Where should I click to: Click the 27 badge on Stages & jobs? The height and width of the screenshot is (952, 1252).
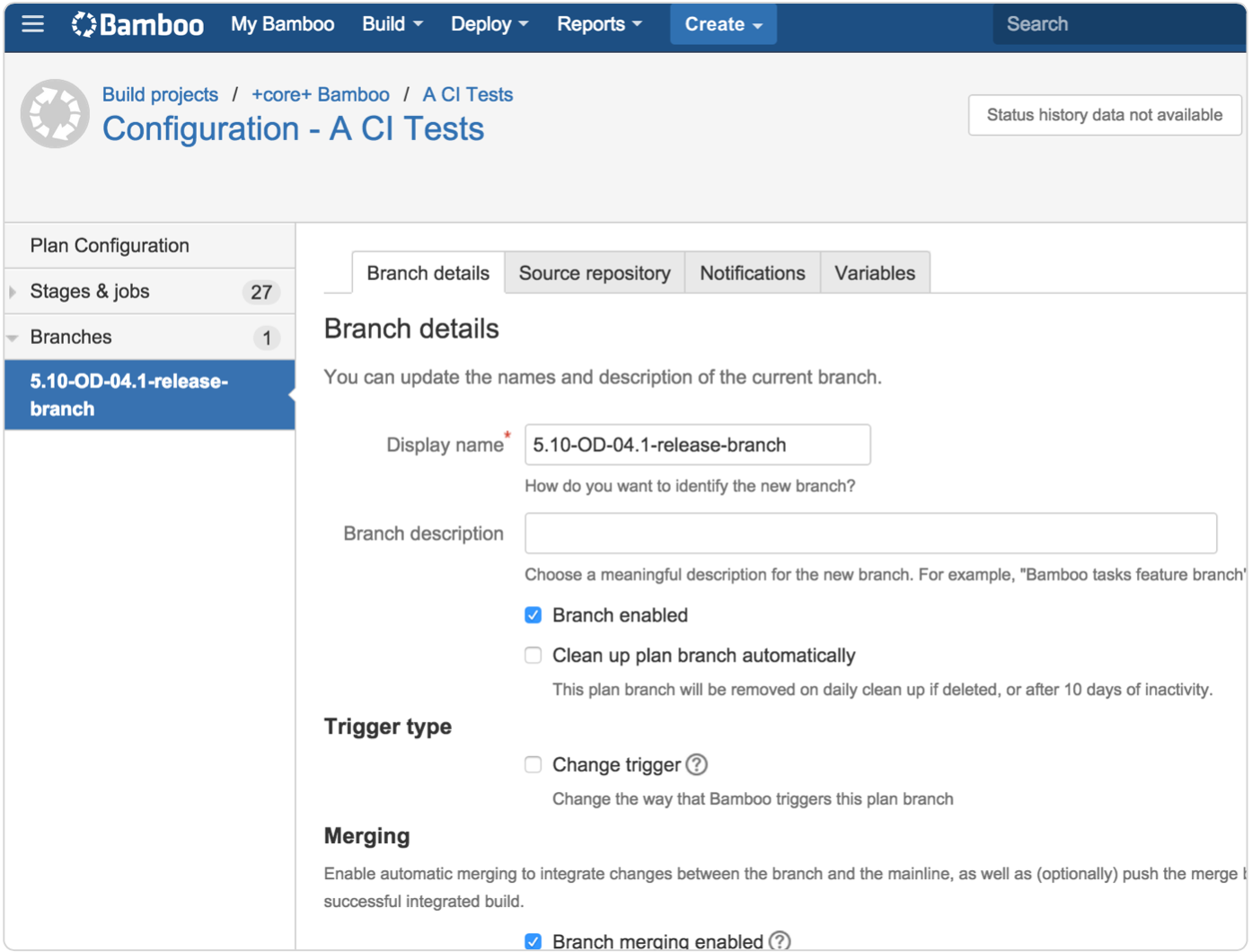[261, 292]
